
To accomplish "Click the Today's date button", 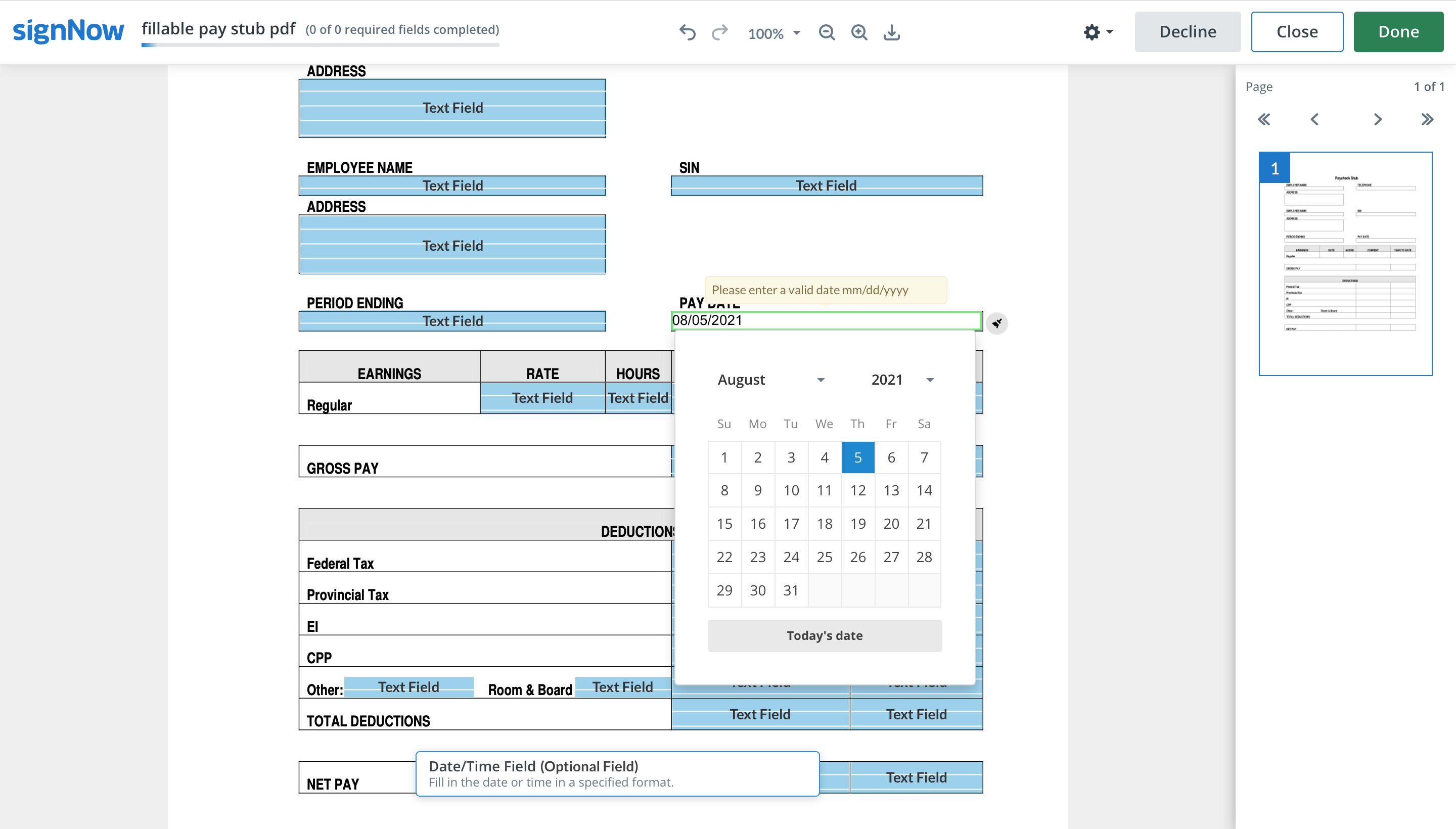I will pyautogui.click(x=824, y=635).
